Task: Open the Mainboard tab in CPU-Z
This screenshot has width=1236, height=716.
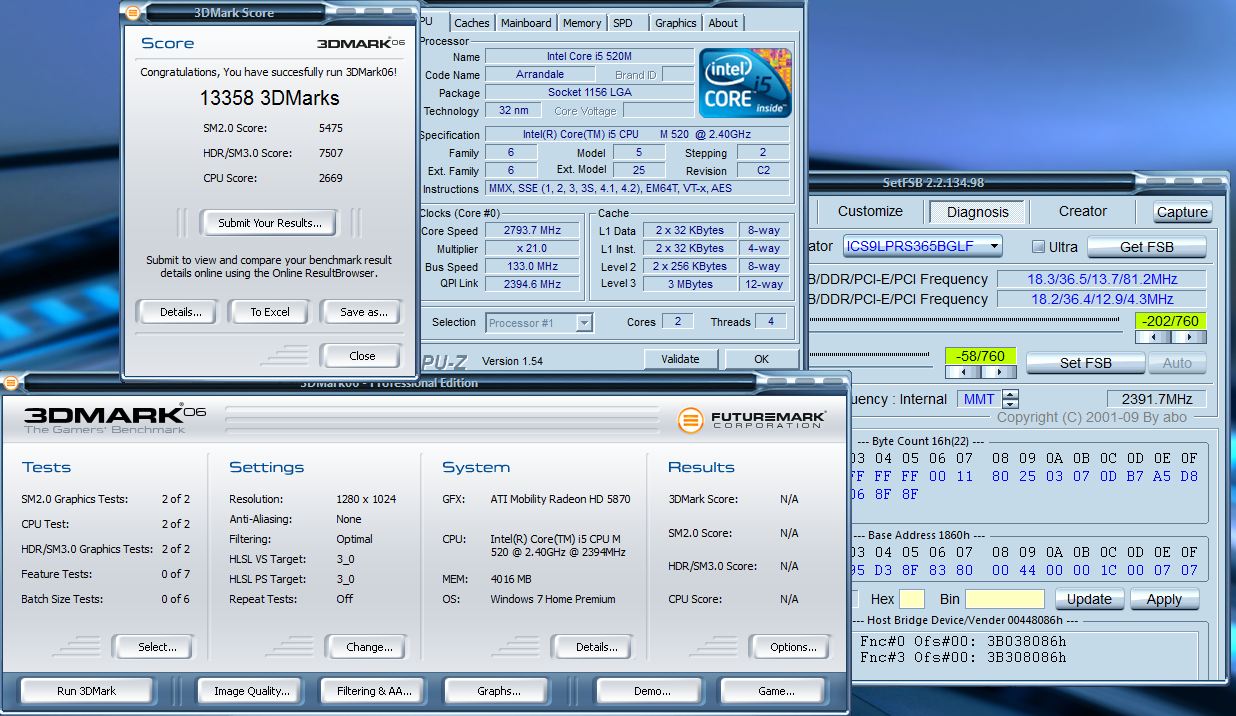Action: tap(526, 22)
